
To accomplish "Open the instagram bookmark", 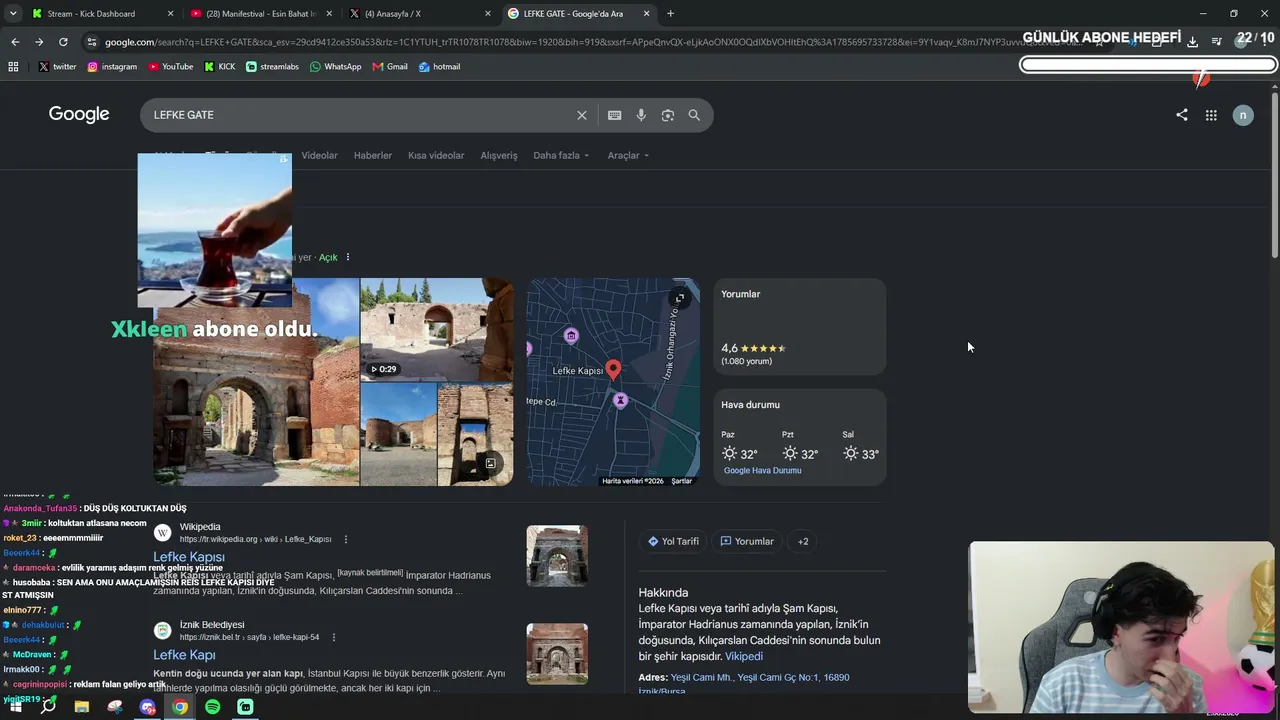I will (112, 67).
